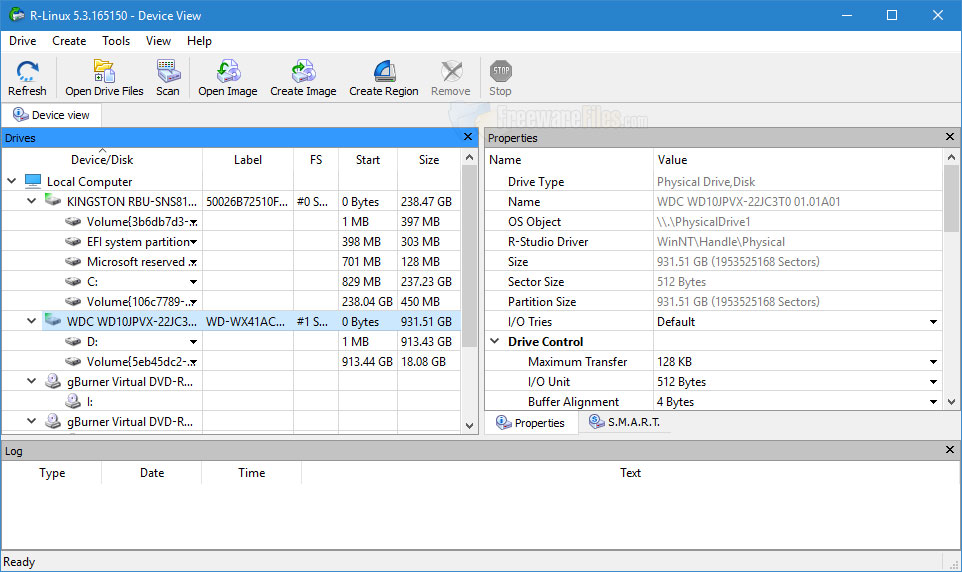The width and height of the screenshot is (962, 572).
Task: Open the View menu
Action: [158, 41]
